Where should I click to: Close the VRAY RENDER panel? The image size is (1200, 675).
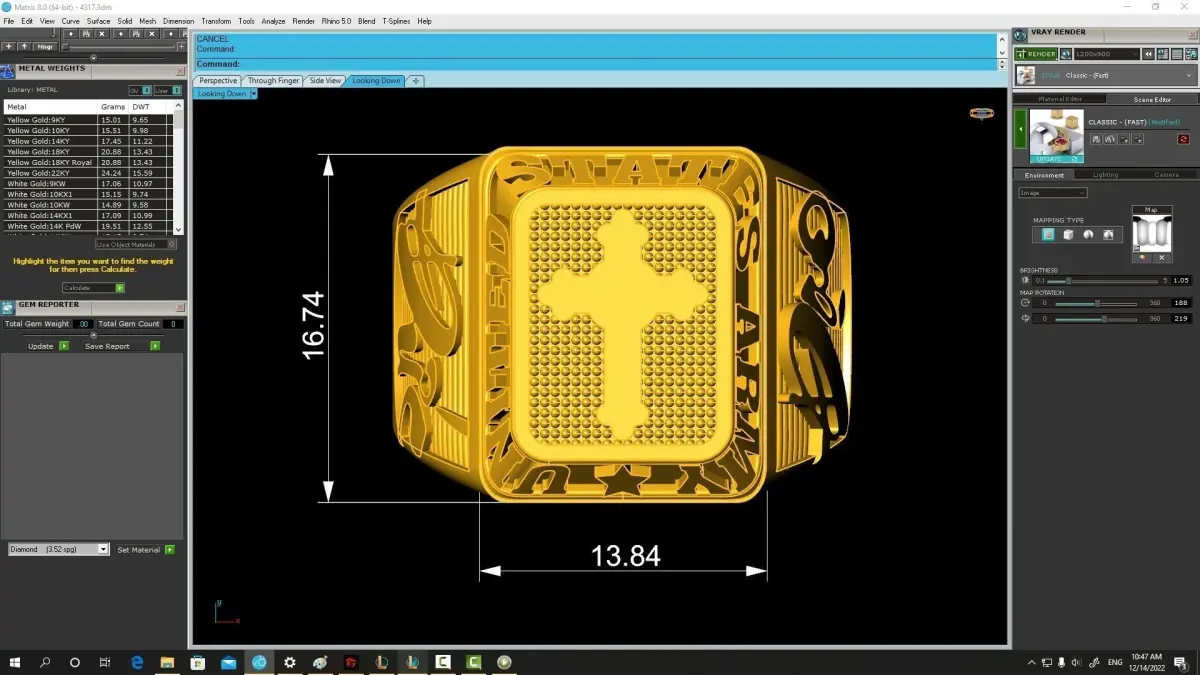(x=1191, y=33)
